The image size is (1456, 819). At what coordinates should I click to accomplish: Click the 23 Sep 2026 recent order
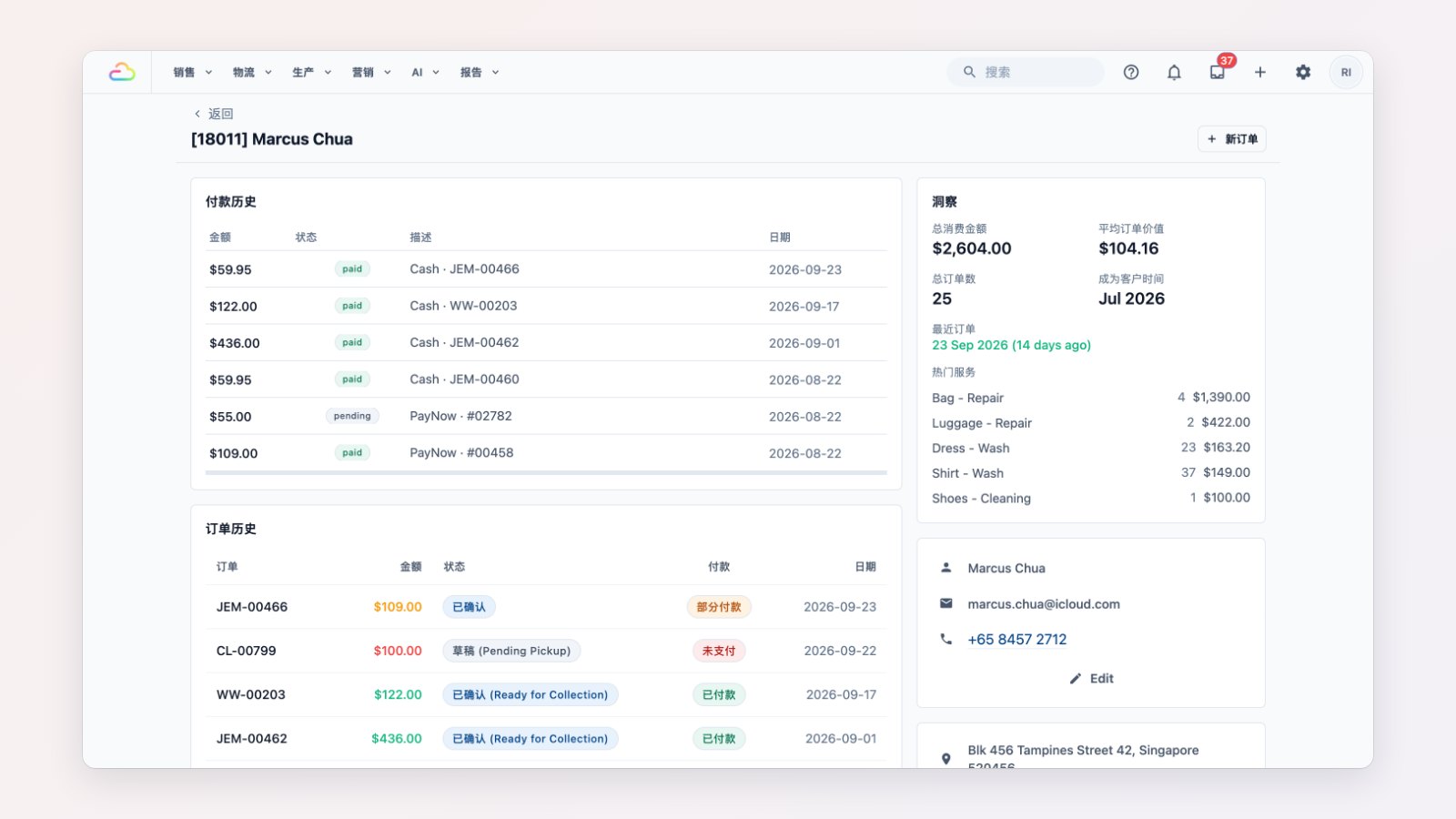(x=1011, y=345)
